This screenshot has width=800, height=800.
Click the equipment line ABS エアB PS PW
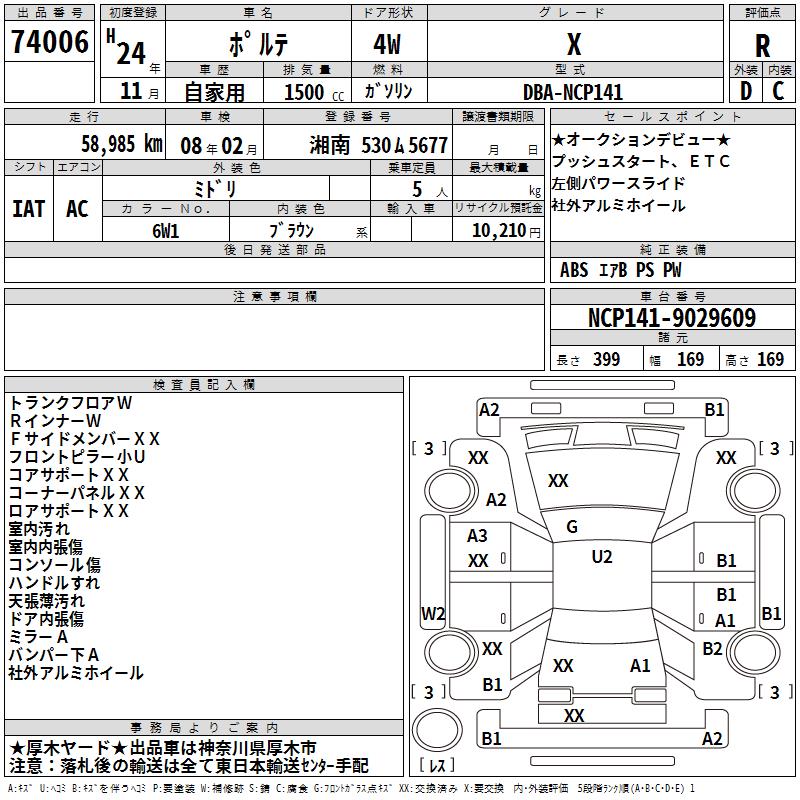click(620, 270)
